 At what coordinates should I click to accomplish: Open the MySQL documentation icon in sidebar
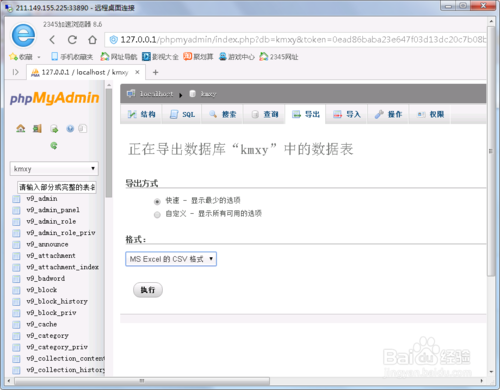pyautogui.click(x=82, y=129)
